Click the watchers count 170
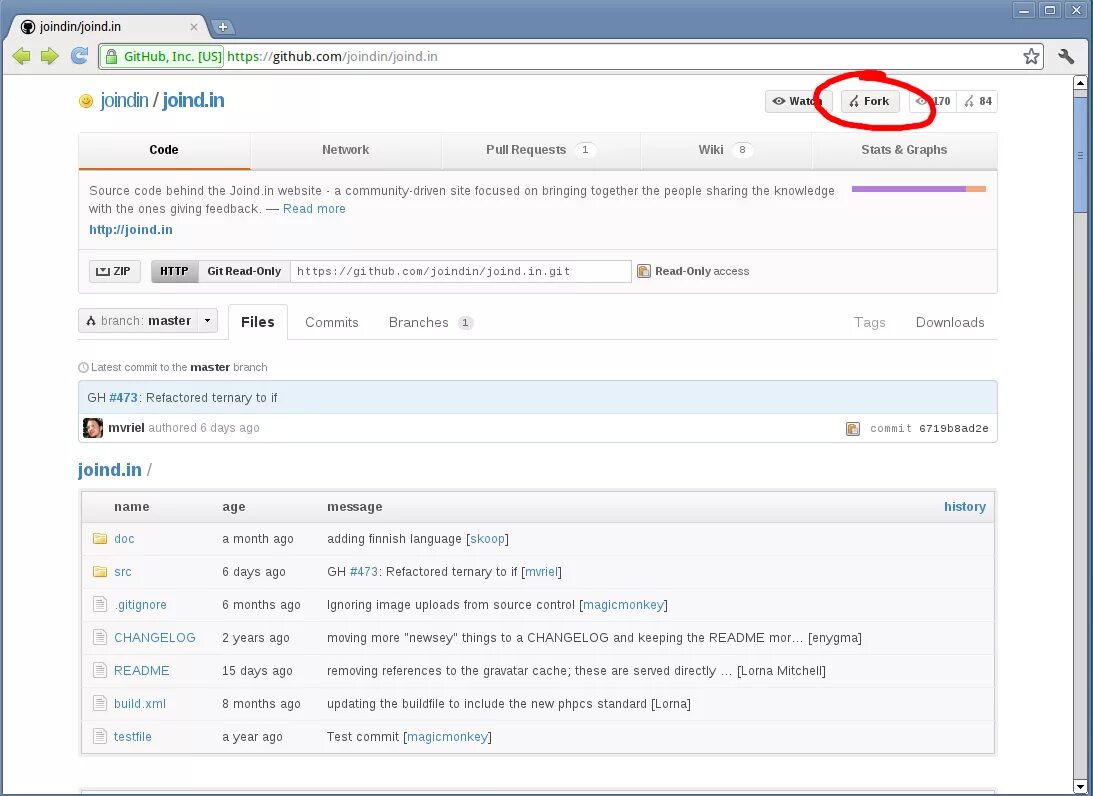 (933, 101)
